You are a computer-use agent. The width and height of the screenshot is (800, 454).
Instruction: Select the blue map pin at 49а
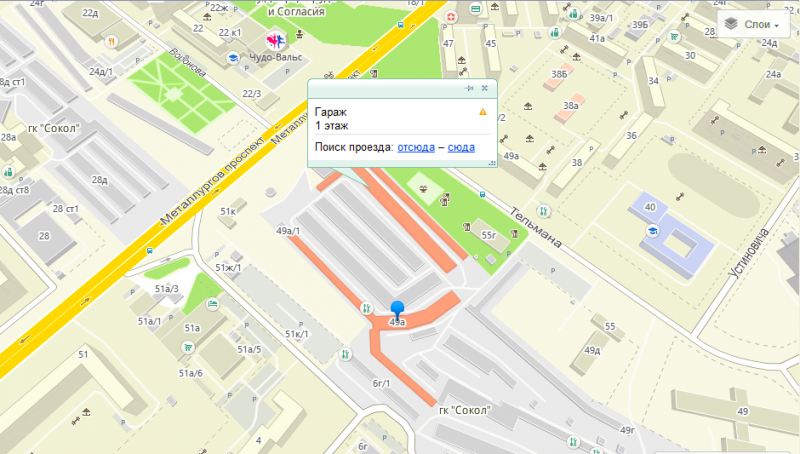click(397, 311)
